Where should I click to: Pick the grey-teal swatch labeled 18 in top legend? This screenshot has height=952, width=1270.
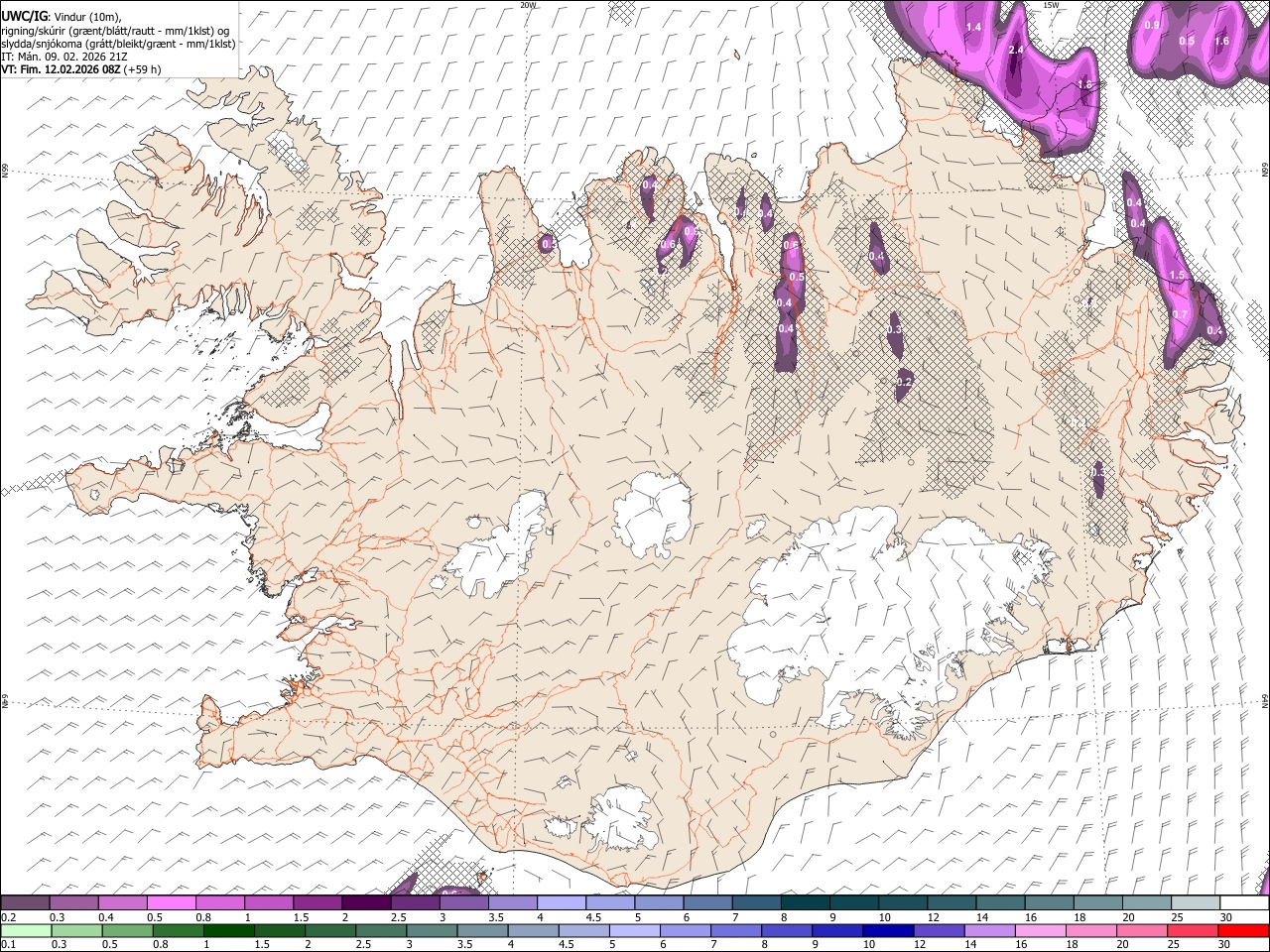pyautogui.click(x=1098, y=903)
